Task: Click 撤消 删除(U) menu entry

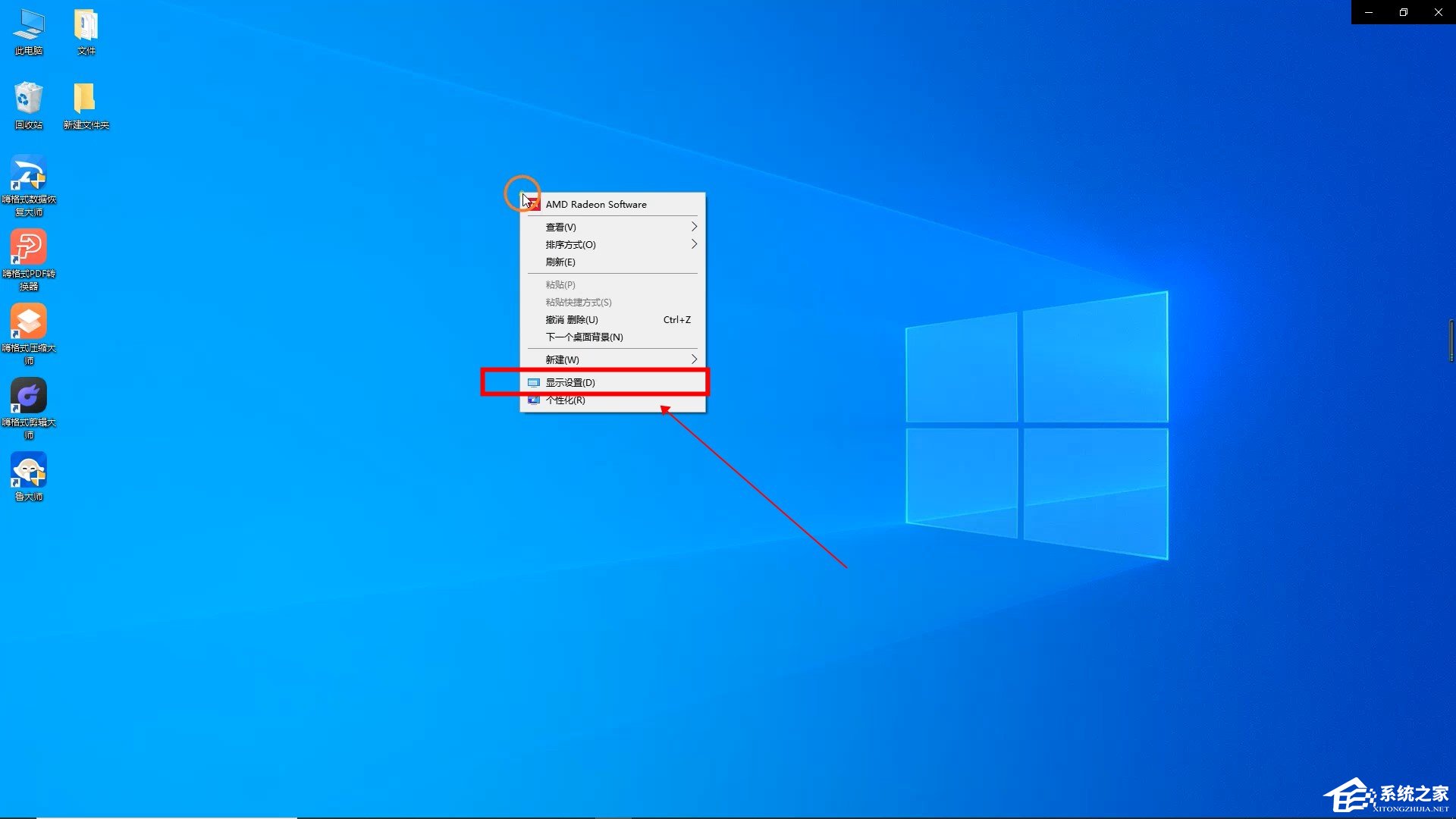Action: click(x=572, y=320)
